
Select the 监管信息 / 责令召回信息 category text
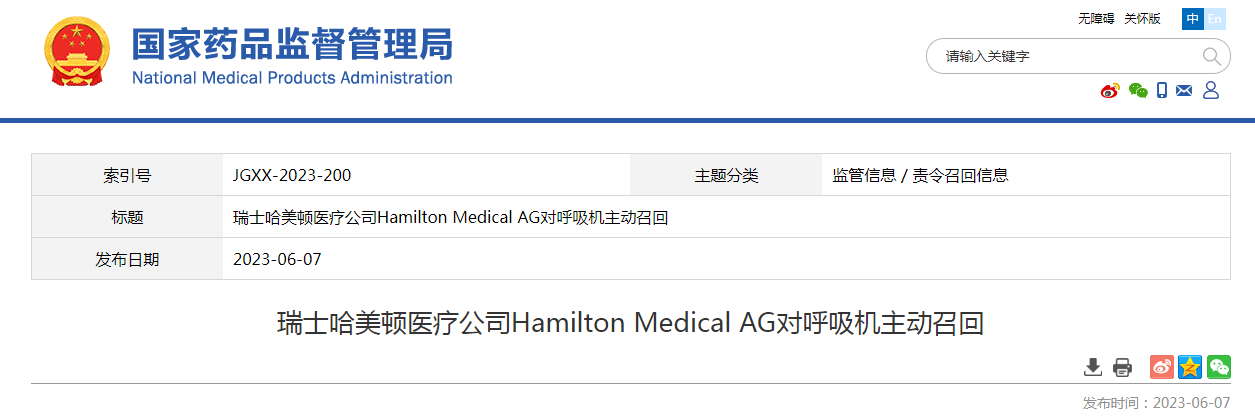pyautogui.click(x=920, y=175)
